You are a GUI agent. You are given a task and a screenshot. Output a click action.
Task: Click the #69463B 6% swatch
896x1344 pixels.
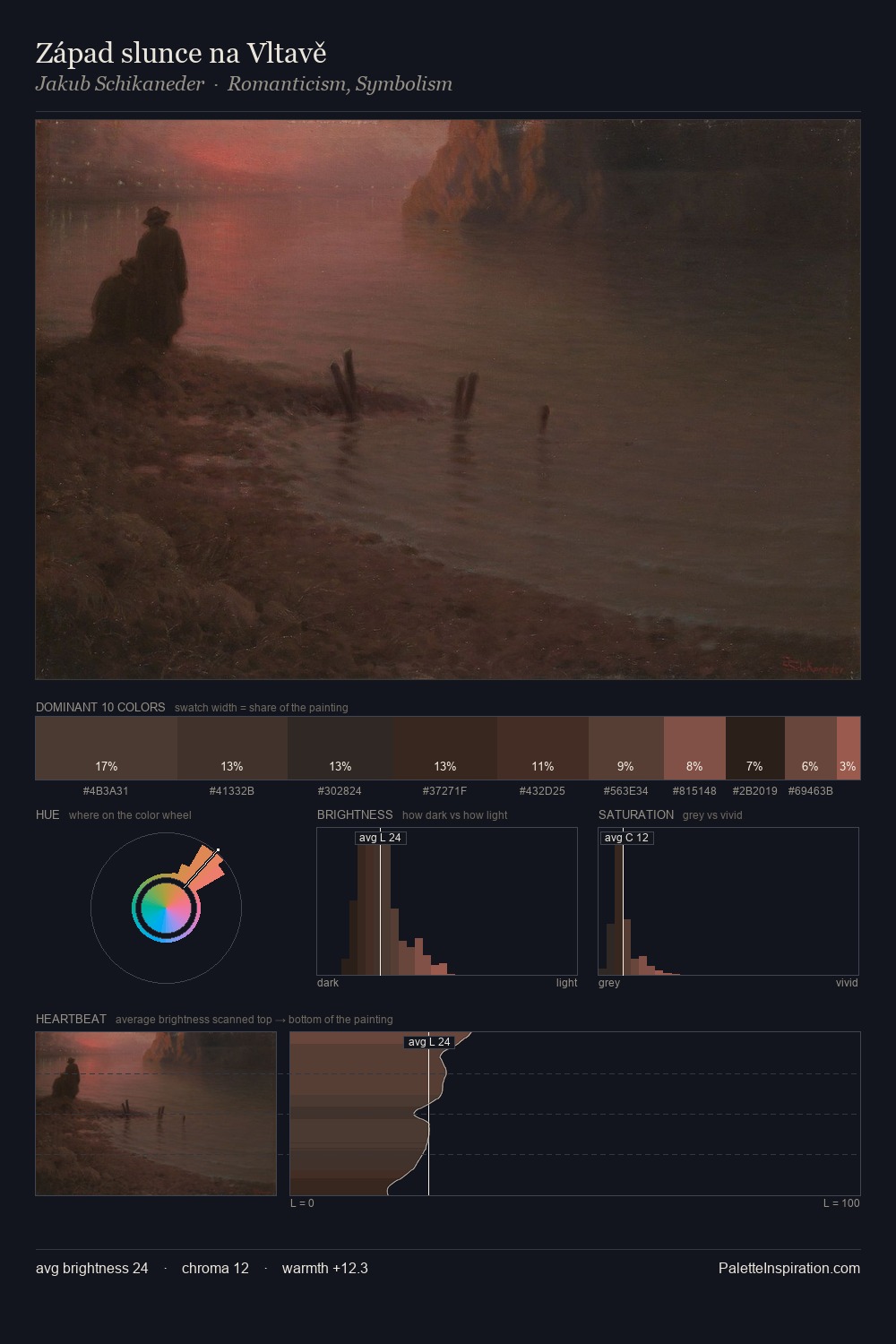click(811, 748)
